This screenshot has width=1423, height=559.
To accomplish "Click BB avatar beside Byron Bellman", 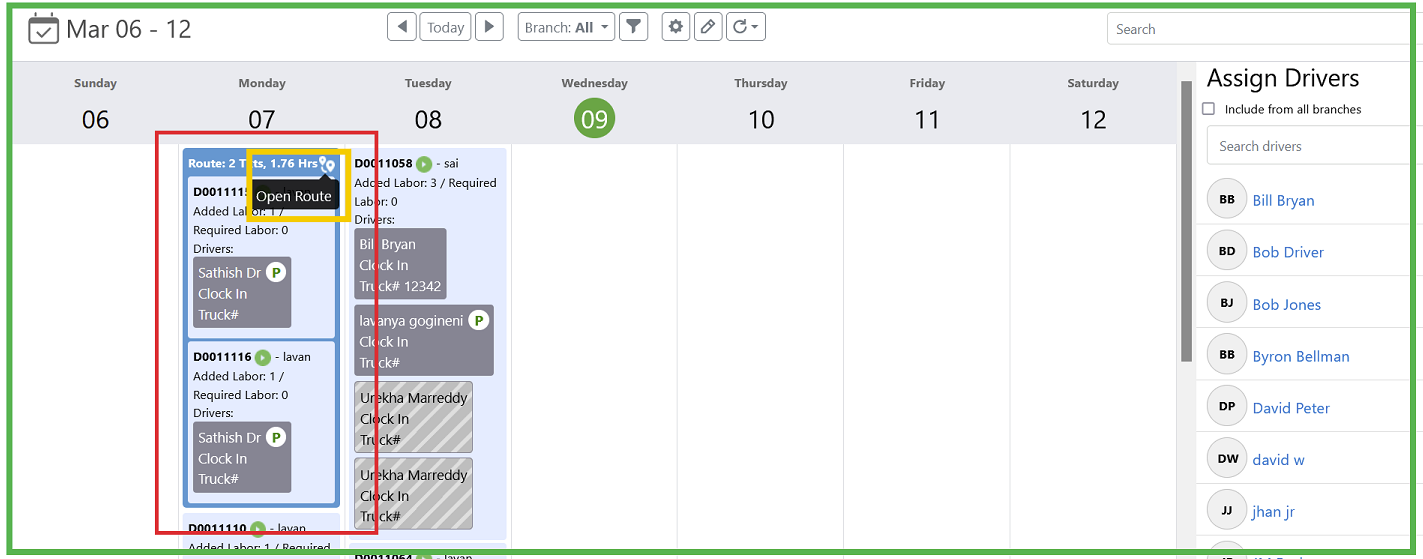I will (1227, 355).
